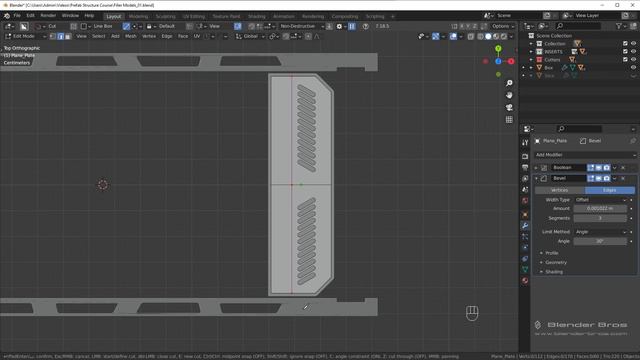
Task: Open the Width Type Offset dropdown
Action: pos(600,200)
